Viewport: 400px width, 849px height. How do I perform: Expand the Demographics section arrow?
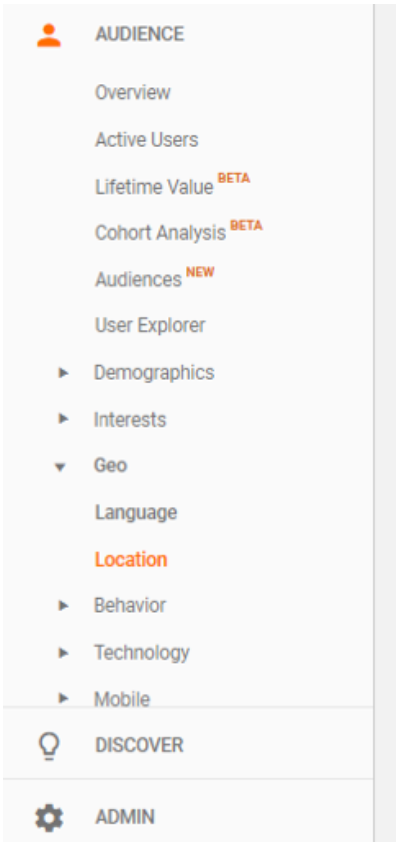[x=63, y=373]
